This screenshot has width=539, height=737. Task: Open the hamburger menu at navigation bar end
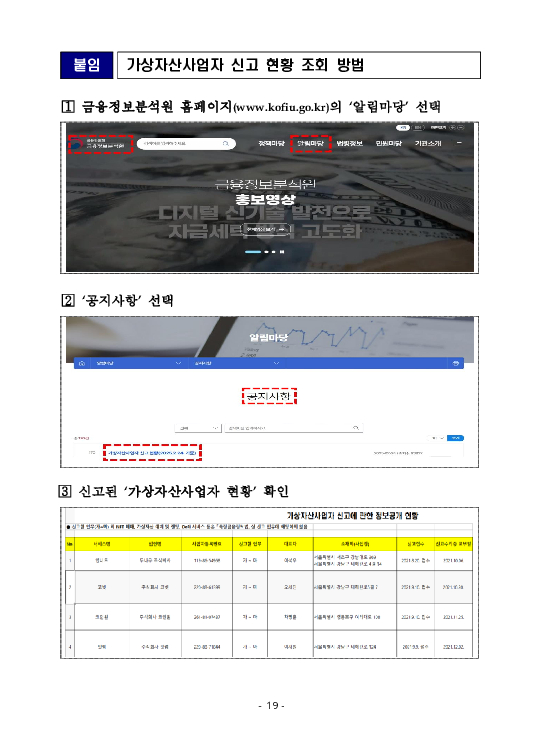click(459, 143)
